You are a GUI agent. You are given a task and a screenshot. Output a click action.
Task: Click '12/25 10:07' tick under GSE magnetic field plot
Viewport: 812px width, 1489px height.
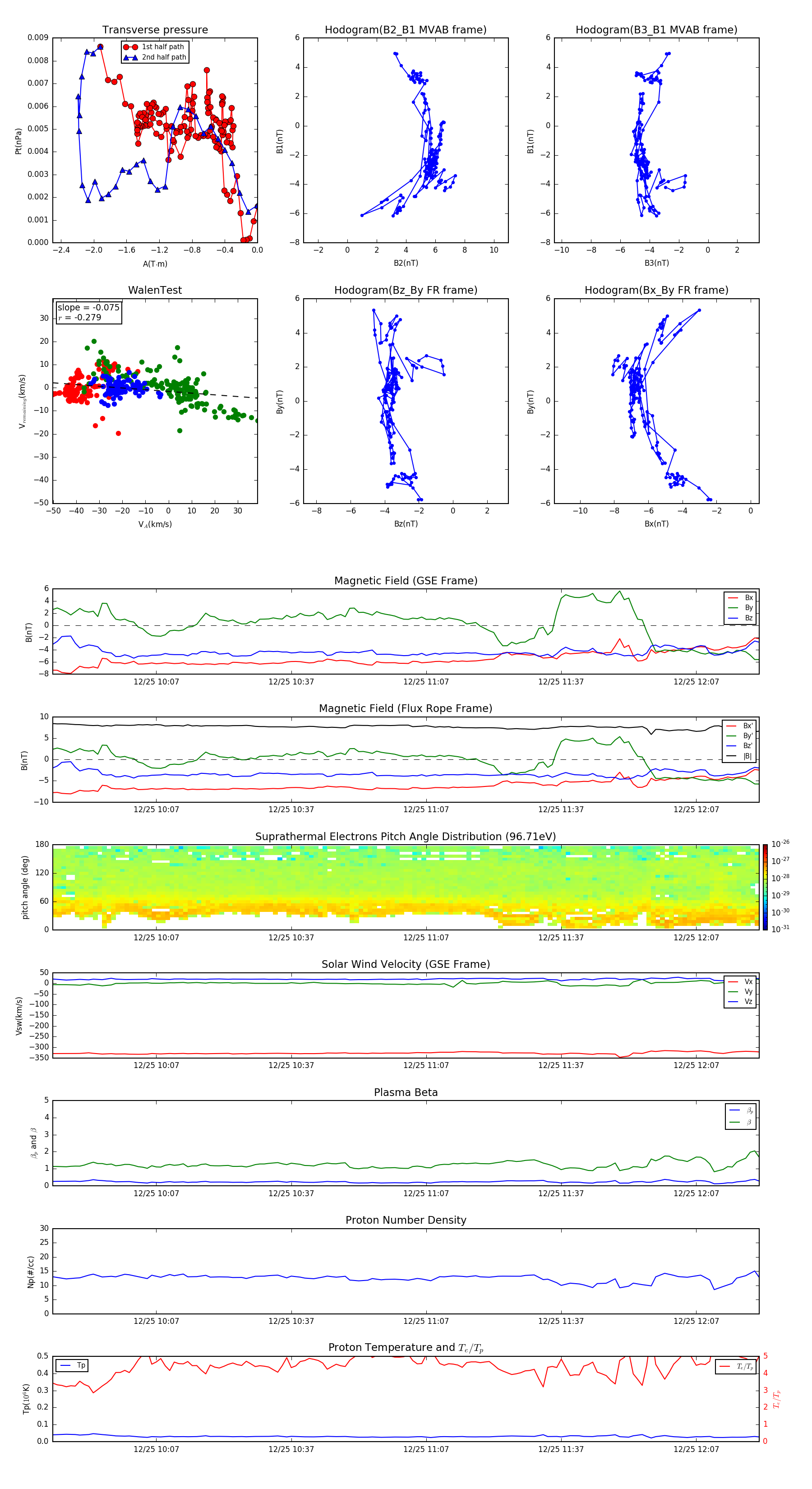click(156, 682)
